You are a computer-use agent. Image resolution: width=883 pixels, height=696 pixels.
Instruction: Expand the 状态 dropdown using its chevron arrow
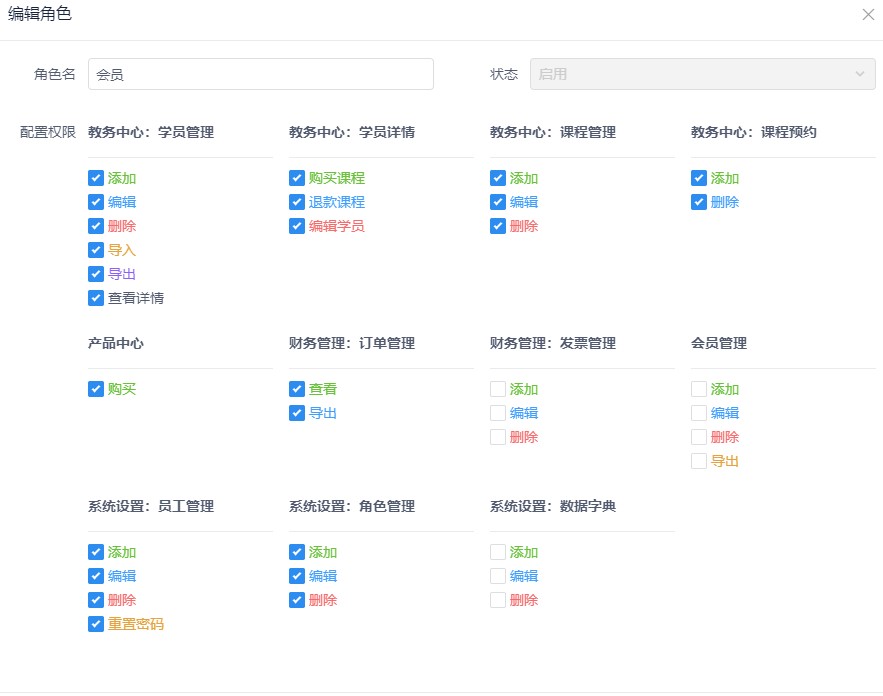point(859,74)
